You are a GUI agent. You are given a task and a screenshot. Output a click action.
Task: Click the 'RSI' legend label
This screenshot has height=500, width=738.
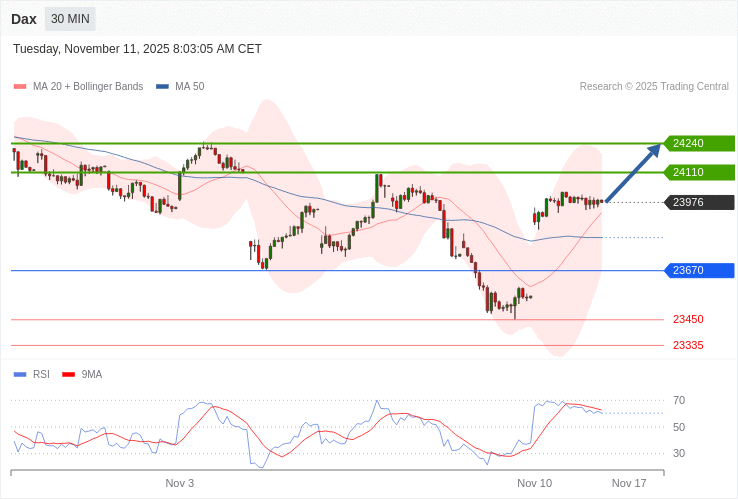pyautogui.click(x=41, y=375)
